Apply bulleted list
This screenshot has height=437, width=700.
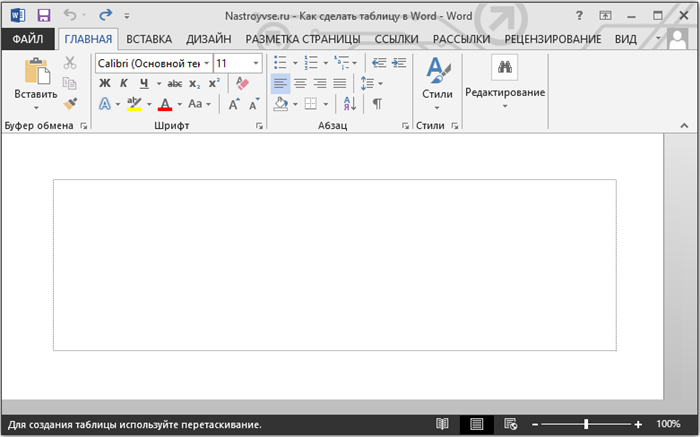(280, 63)
